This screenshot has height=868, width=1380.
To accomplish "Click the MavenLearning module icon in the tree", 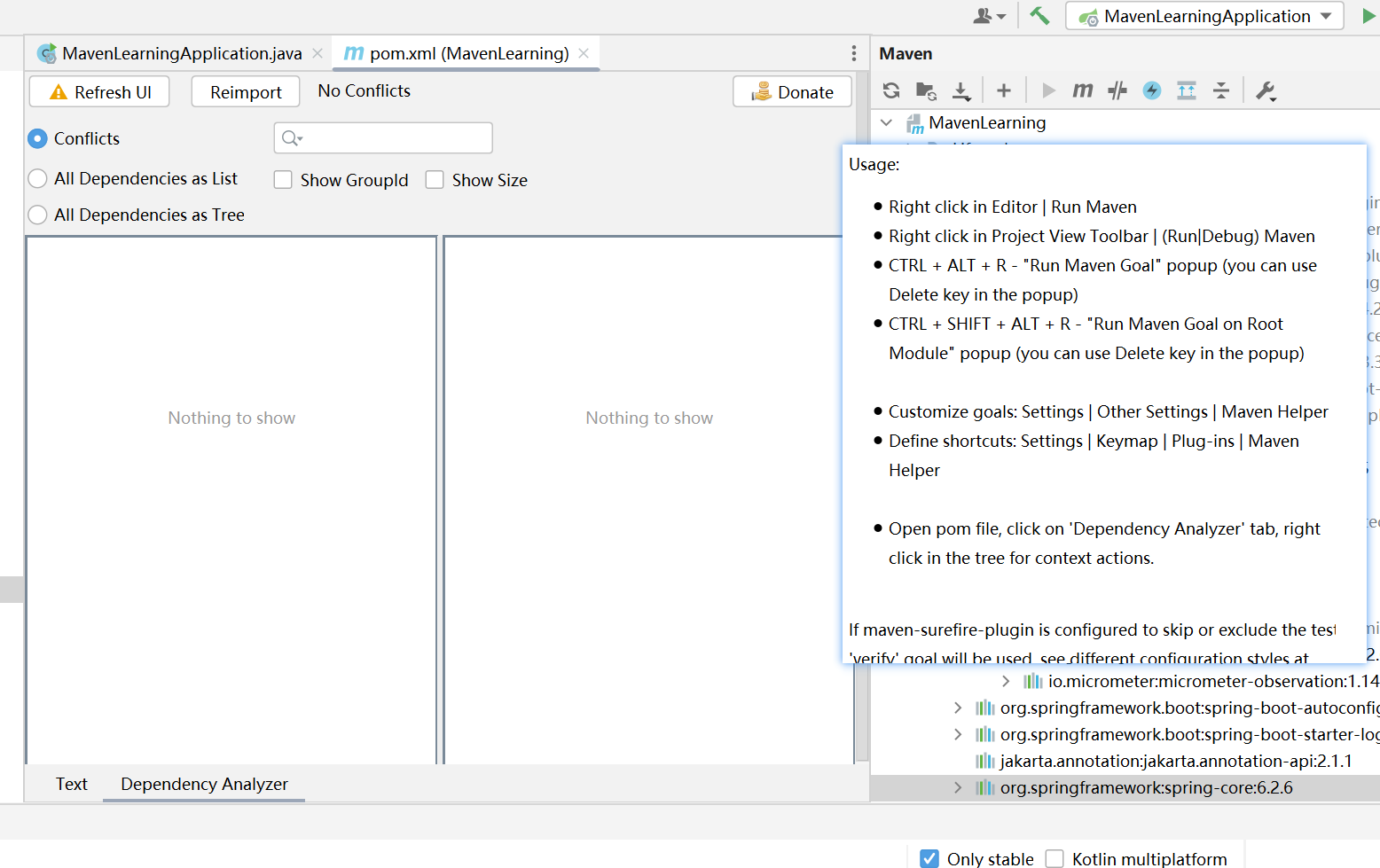I will [914, 123].
